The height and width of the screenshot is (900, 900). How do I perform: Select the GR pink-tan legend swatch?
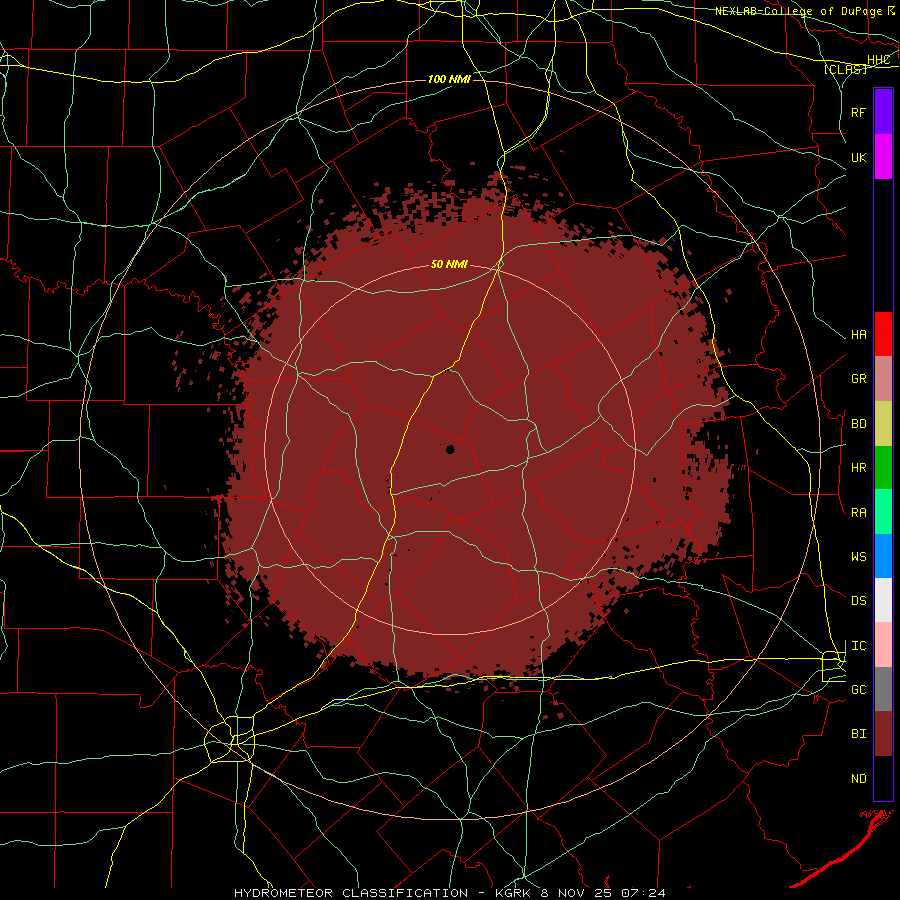pyautogui.click(x=883, y=379)
